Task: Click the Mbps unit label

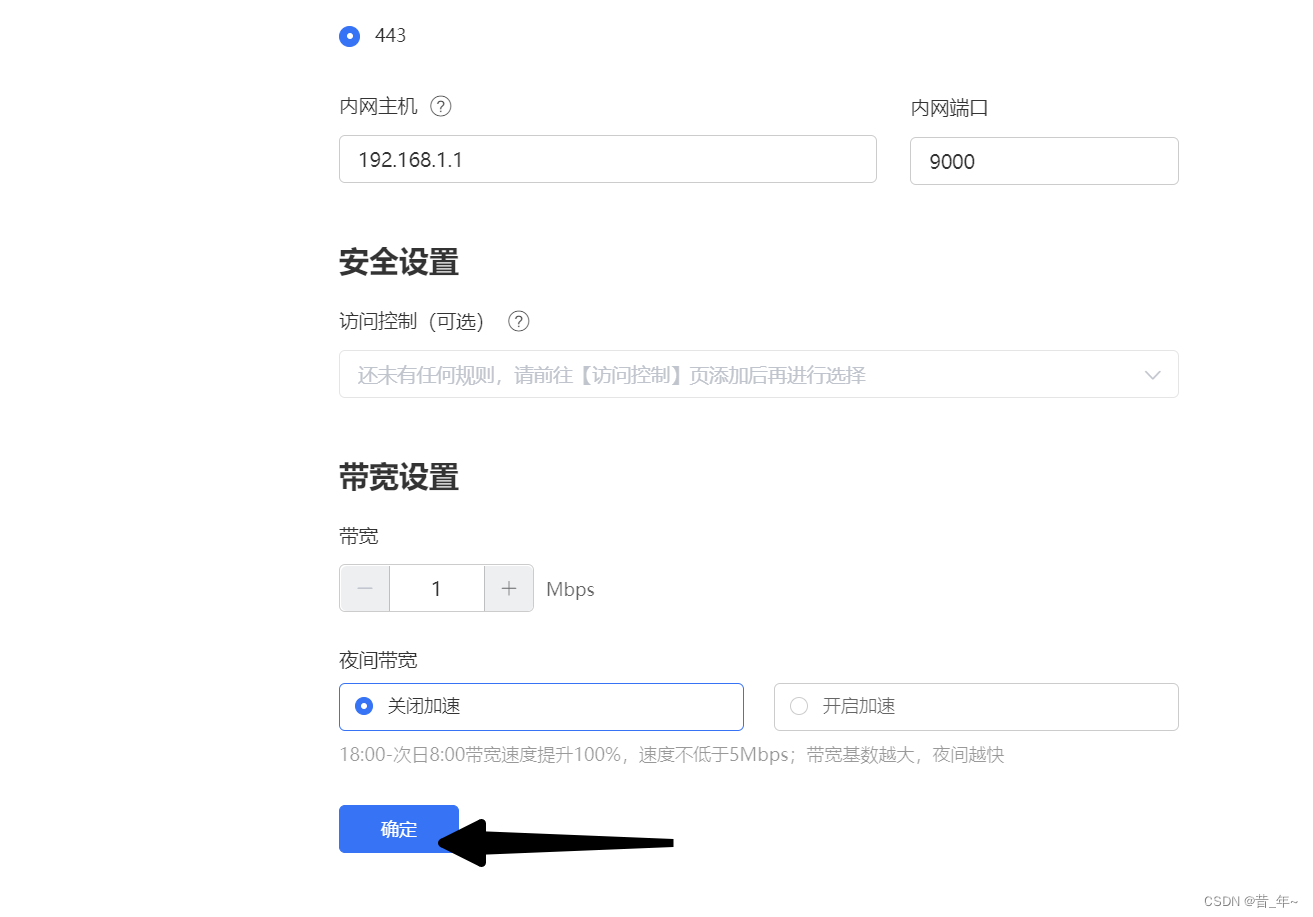Action: tap(570, 590)
